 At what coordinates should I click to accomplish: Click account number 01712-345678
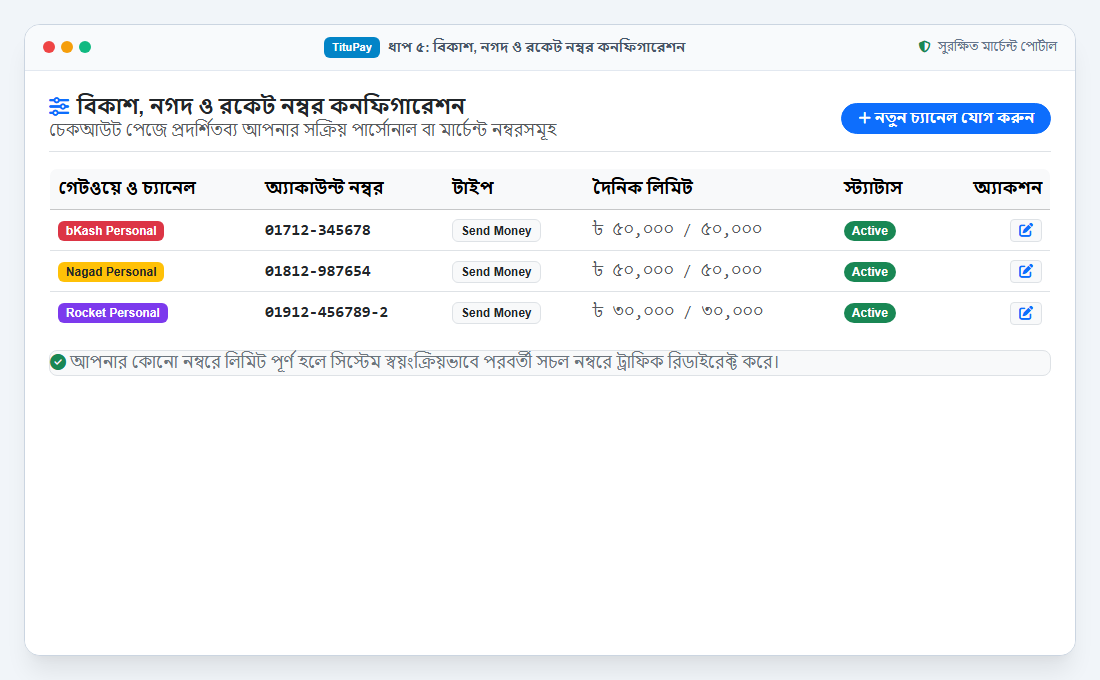pos(318,230)
